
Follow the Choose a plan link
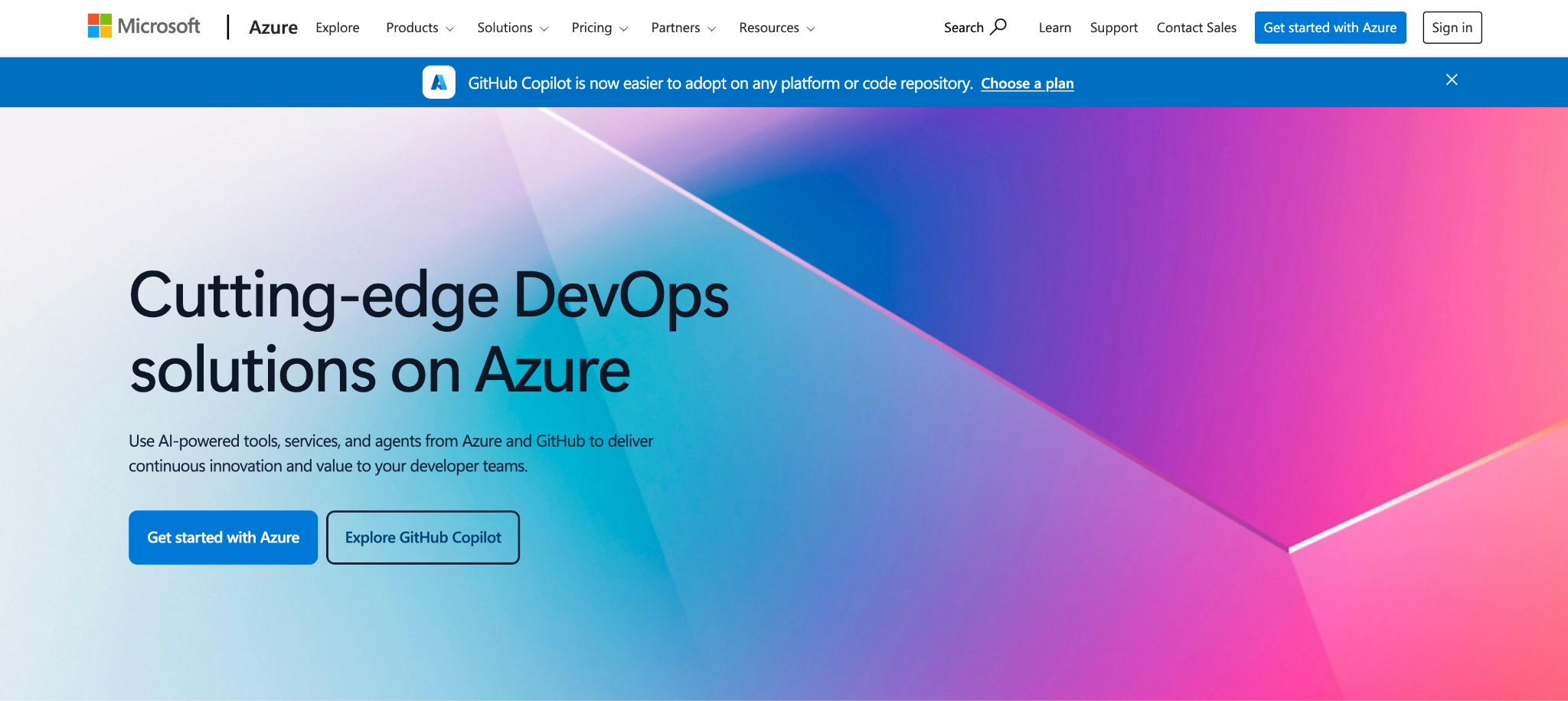point(1027,84)
